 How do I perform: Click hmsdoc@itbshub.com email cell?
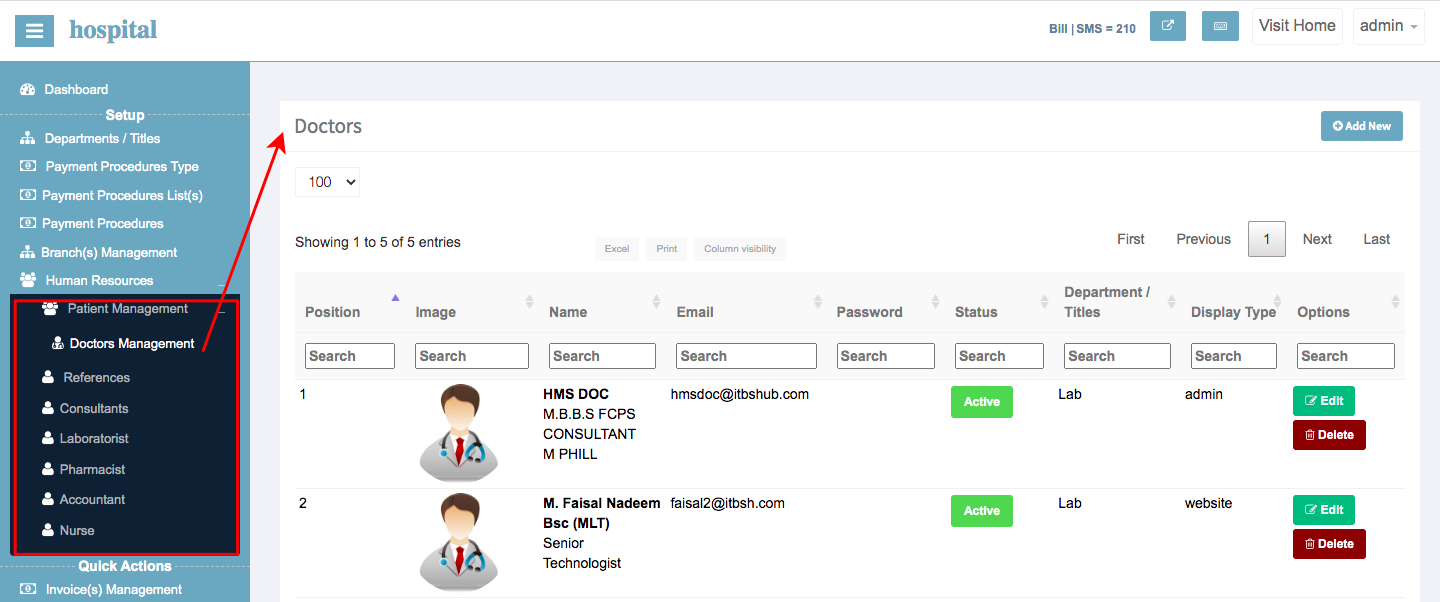click(x=740, y=394)
